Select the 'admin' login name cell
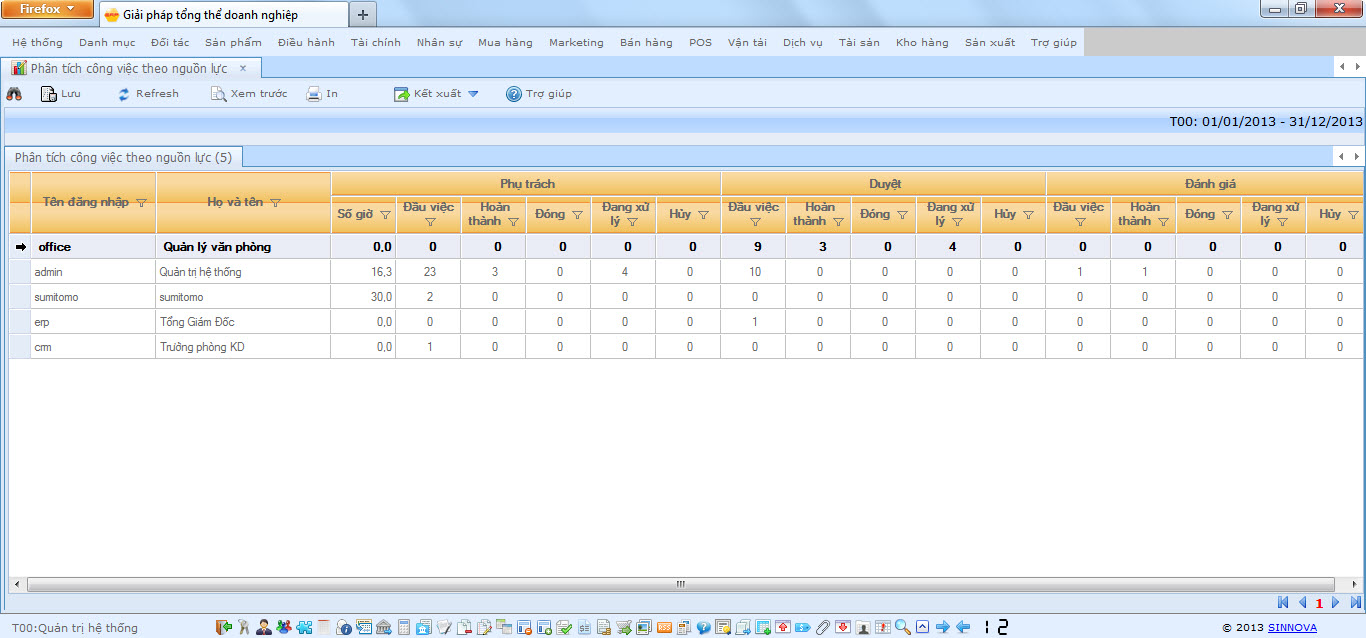Viewport: 1366px width, 638px height. (94, 272)
